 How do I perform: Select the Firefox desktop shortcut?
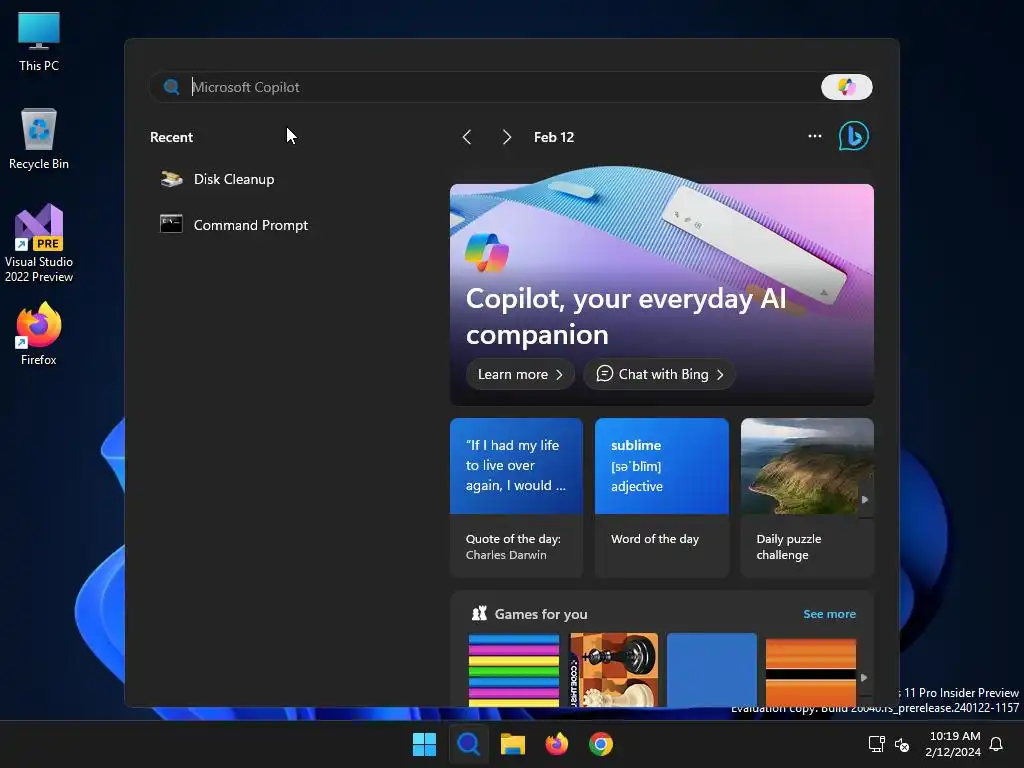point(39,334)
